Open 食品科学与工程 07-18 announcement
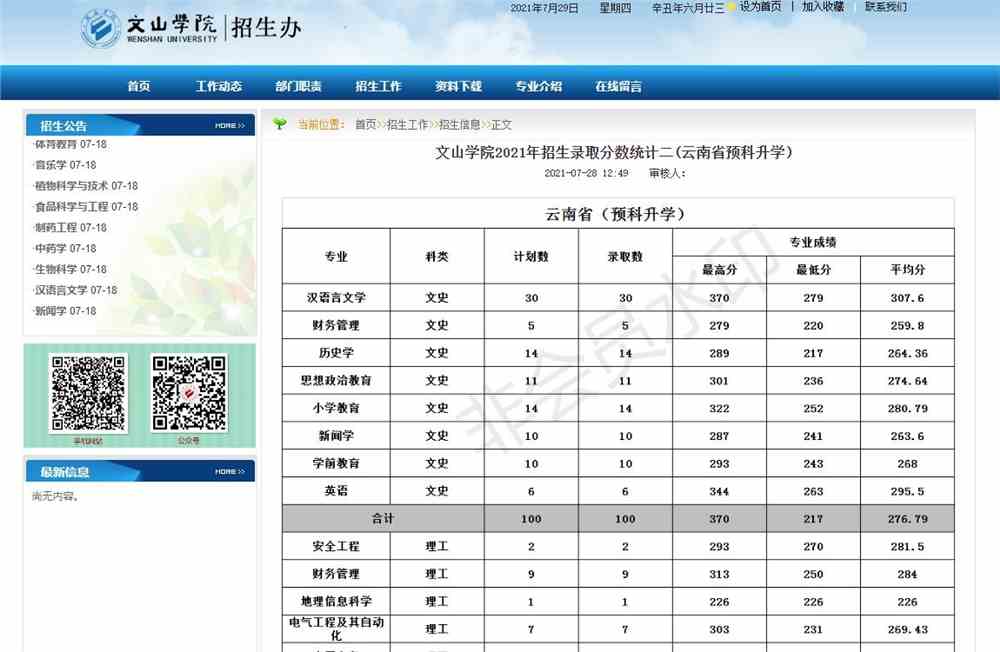 [85, 207]
